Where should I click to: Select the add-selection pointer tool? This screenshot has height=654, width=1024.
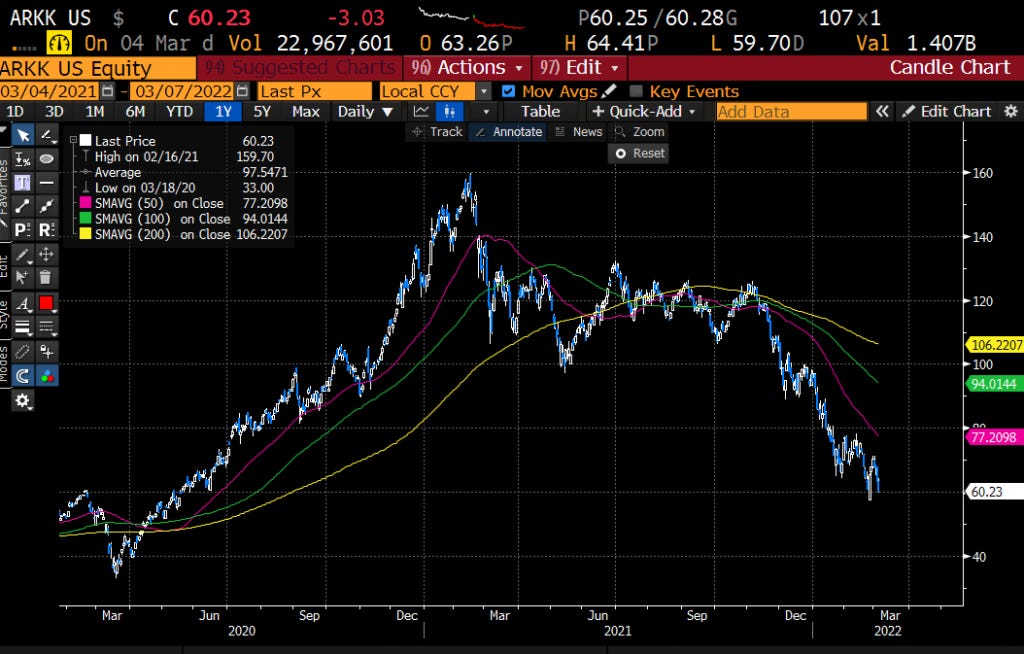tap(23, 278)
